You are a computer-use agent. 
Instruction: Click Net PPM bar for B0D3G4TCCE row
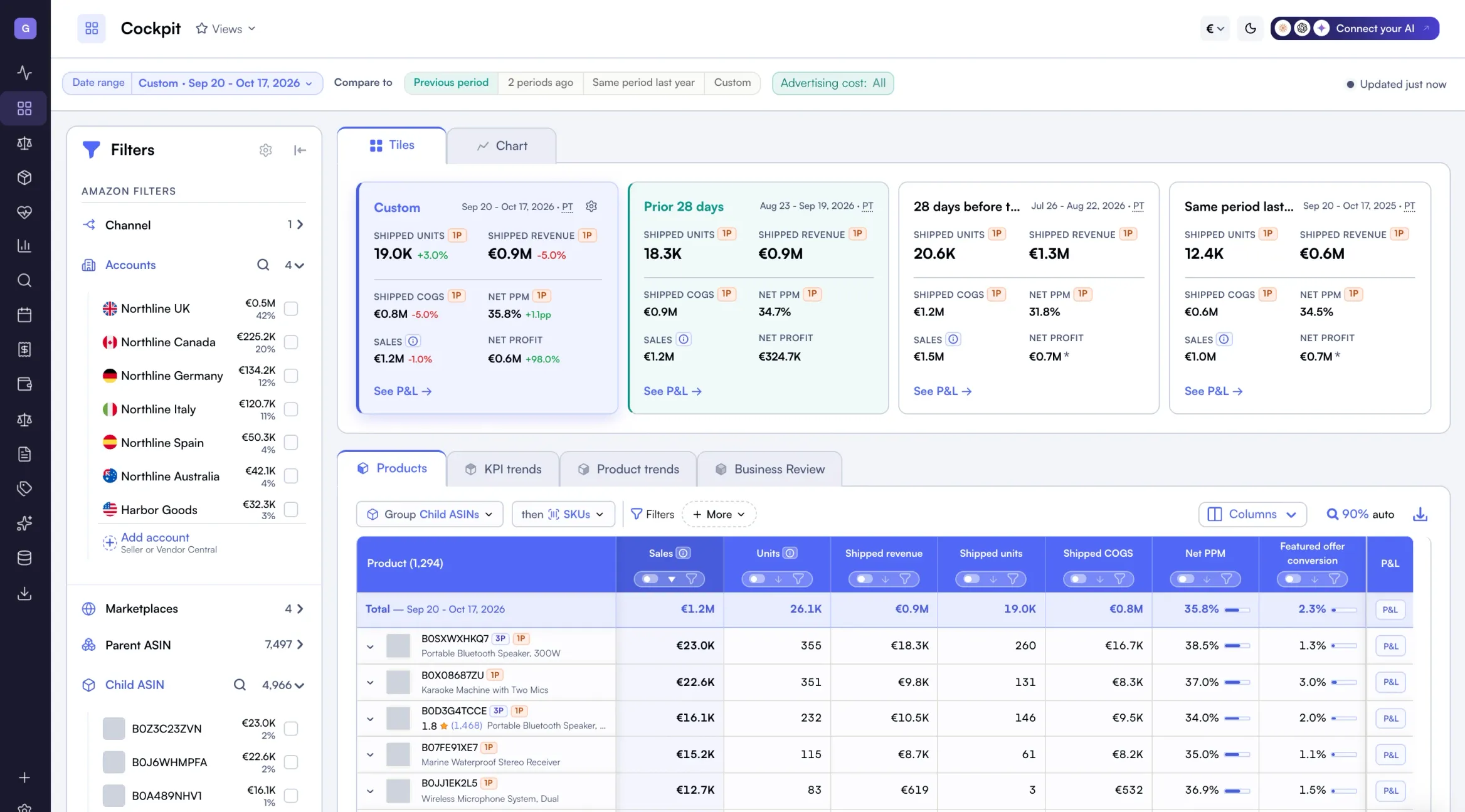(x=1237, y=718)
